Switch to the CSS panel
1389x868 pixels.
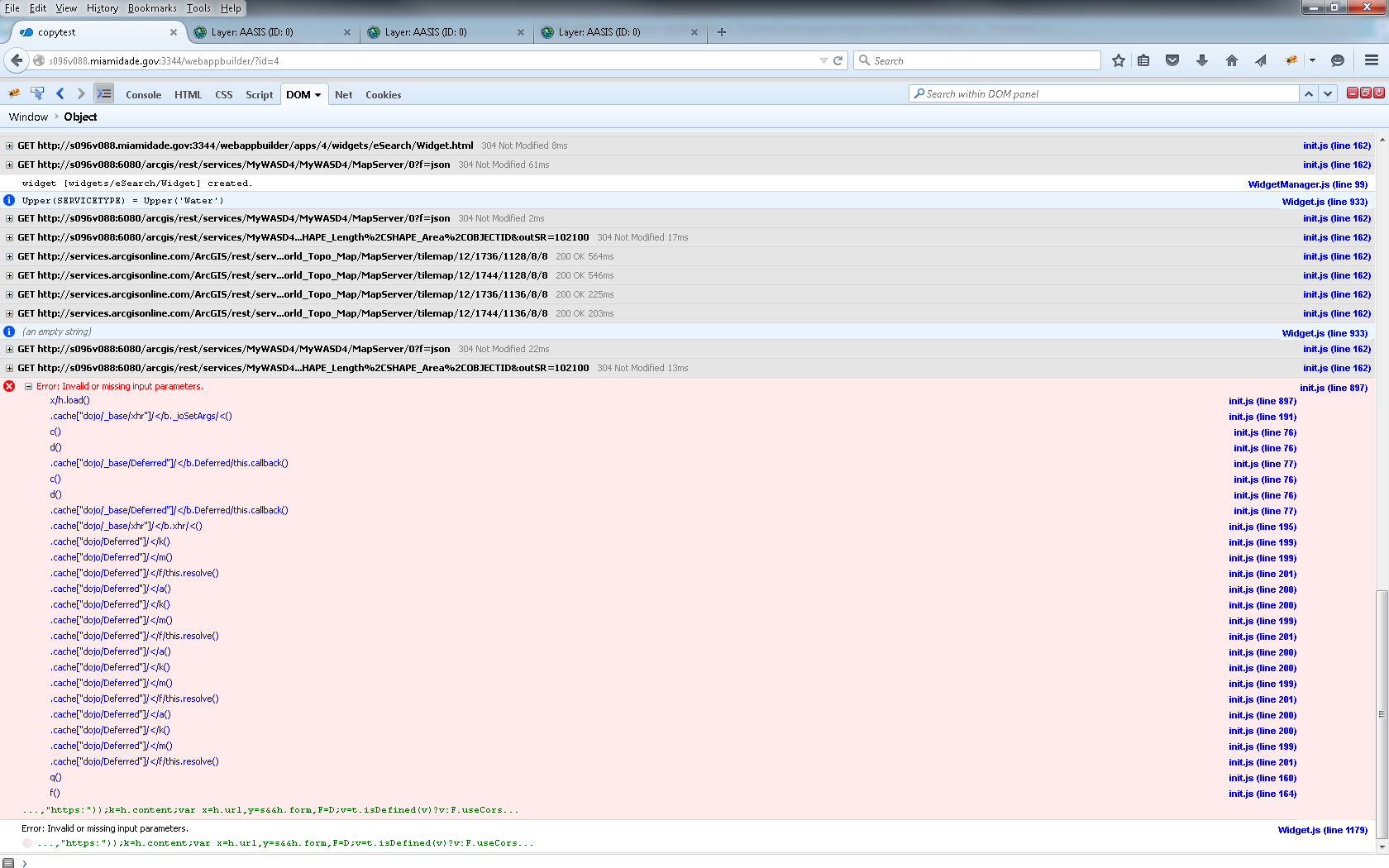pyautogui.click(x=223, y=95)
